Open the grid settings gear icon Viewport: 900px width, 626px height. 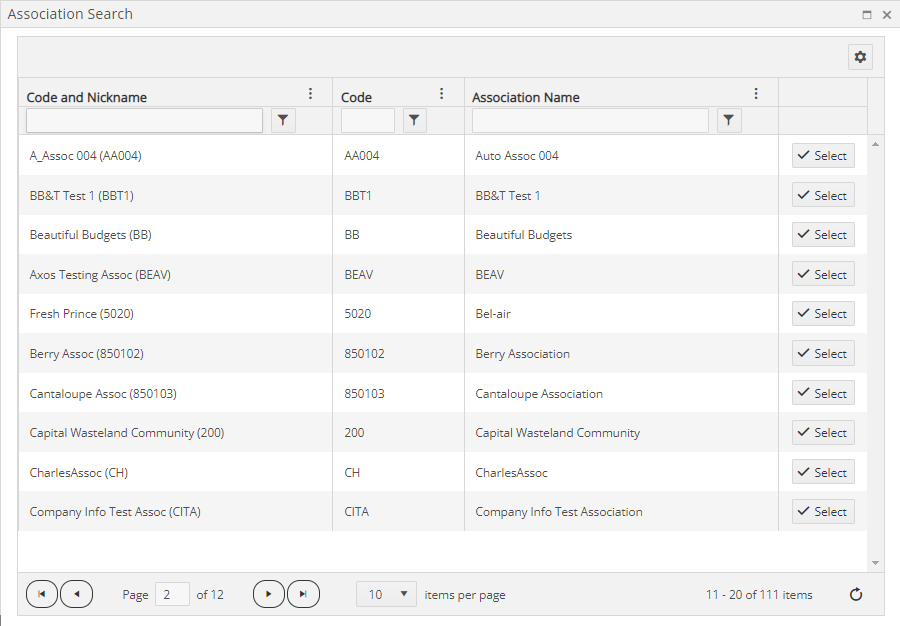click(860, 57)
